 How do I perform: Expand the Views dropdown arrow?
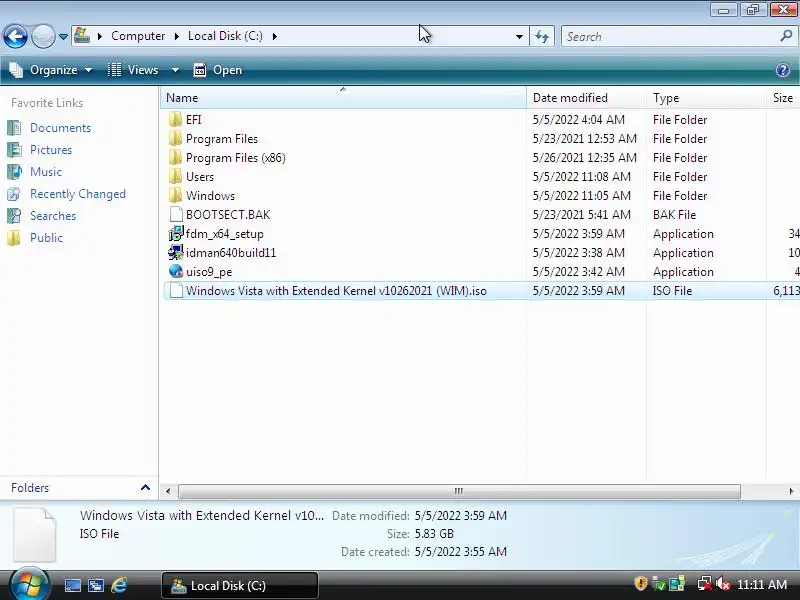[175, 70]
